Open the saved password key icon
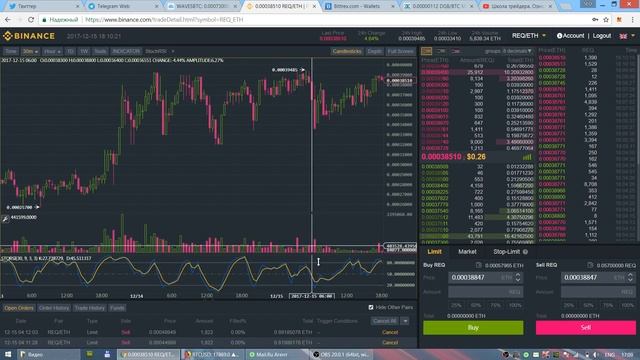 595,20
